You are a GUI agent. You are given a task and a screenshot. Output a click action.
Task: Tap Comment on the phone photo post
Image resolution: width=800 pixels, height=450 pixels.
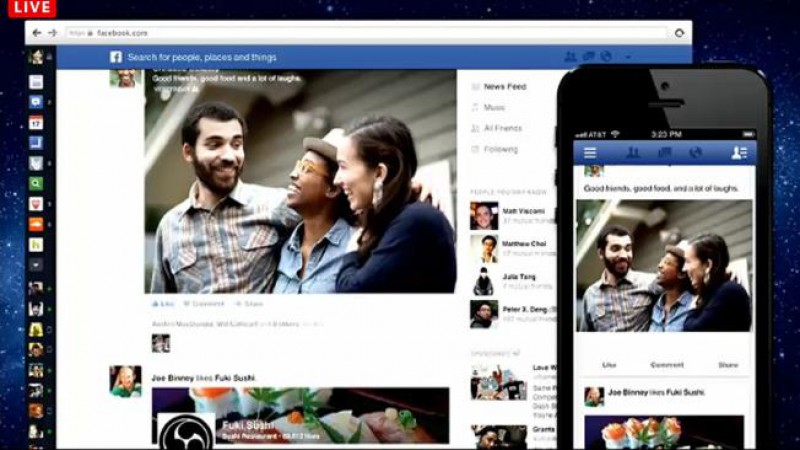(x=667, y=365)
